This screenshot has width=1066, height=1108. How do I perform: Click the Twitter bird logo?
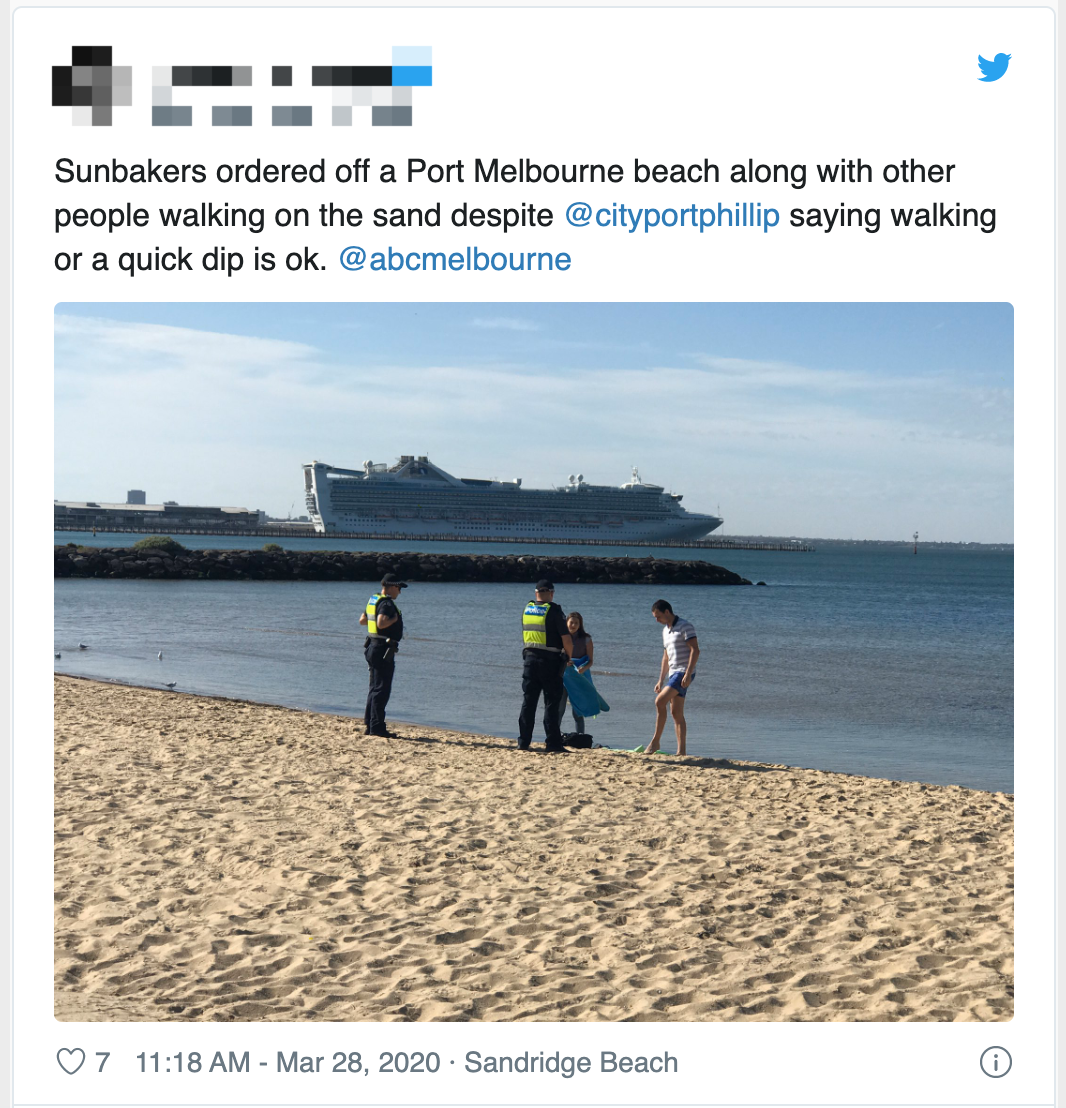pyautogui.click(x=994, y=67)
